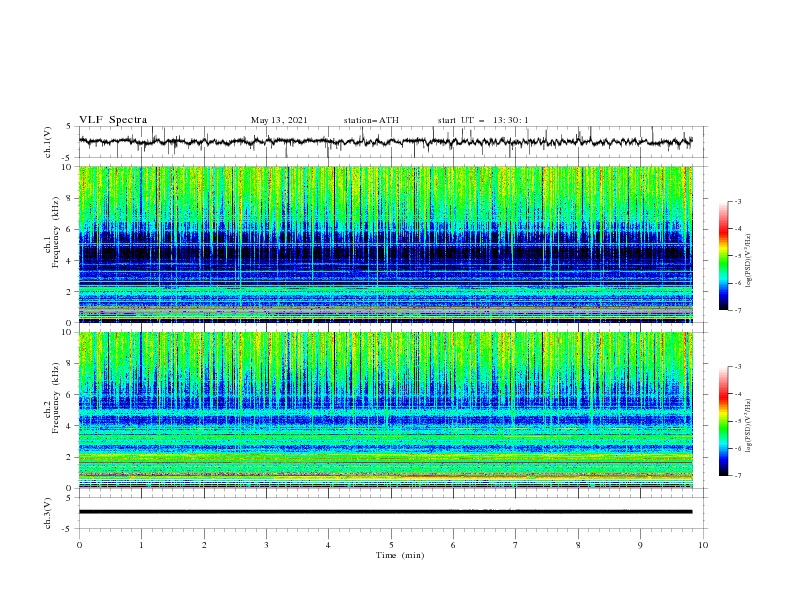The height and width of the screenshot is (612, 792).
Task: Select the "Time (min)" axis title
Action: point(400,555)
